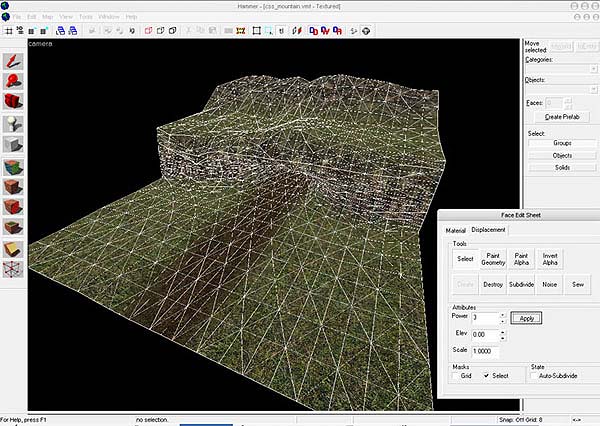Viewport: 600px width, 426px height.
Task: Click the Scale input field
Action: pyautogui.click(x=484, y=352)
